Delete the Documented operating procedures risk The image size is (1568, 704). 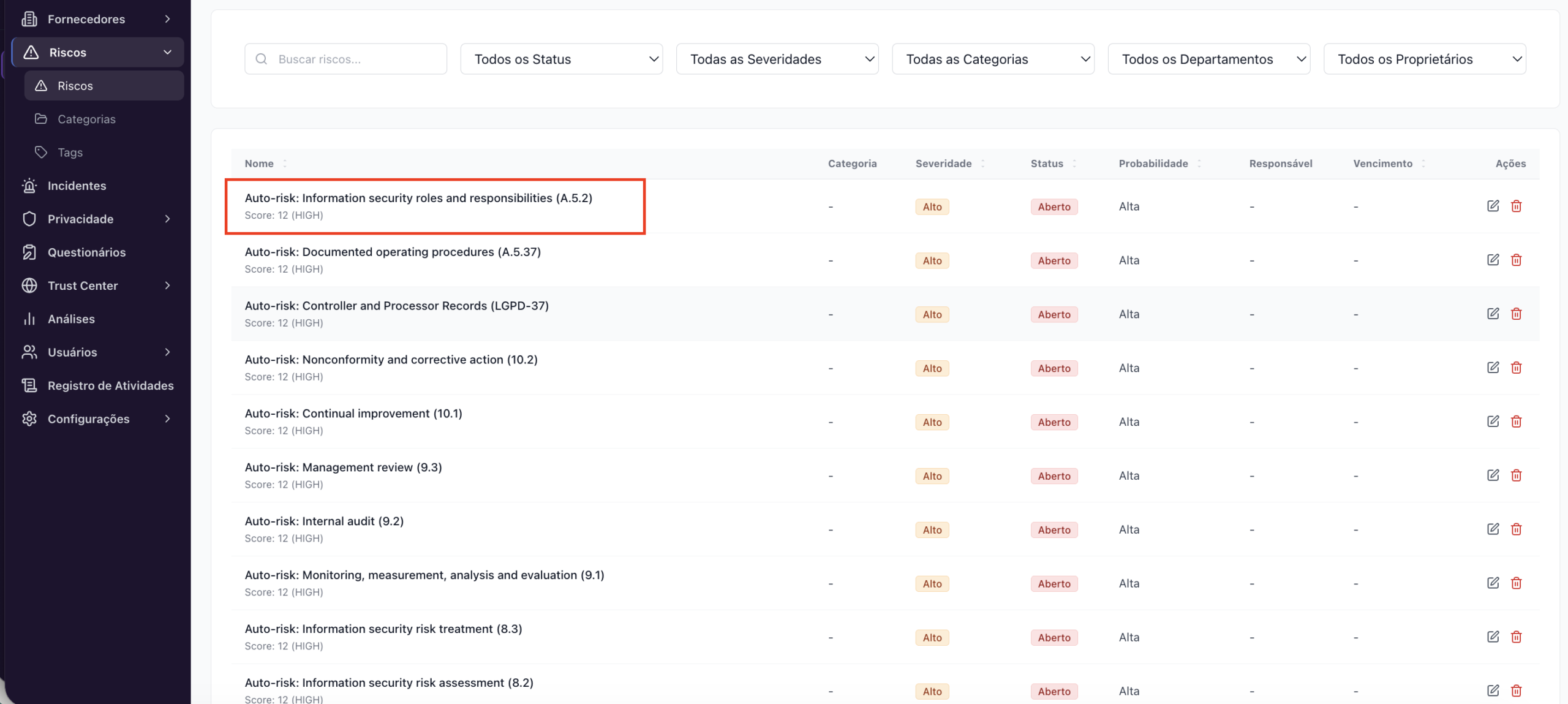pyautogui.click(x=1516, y=260)
